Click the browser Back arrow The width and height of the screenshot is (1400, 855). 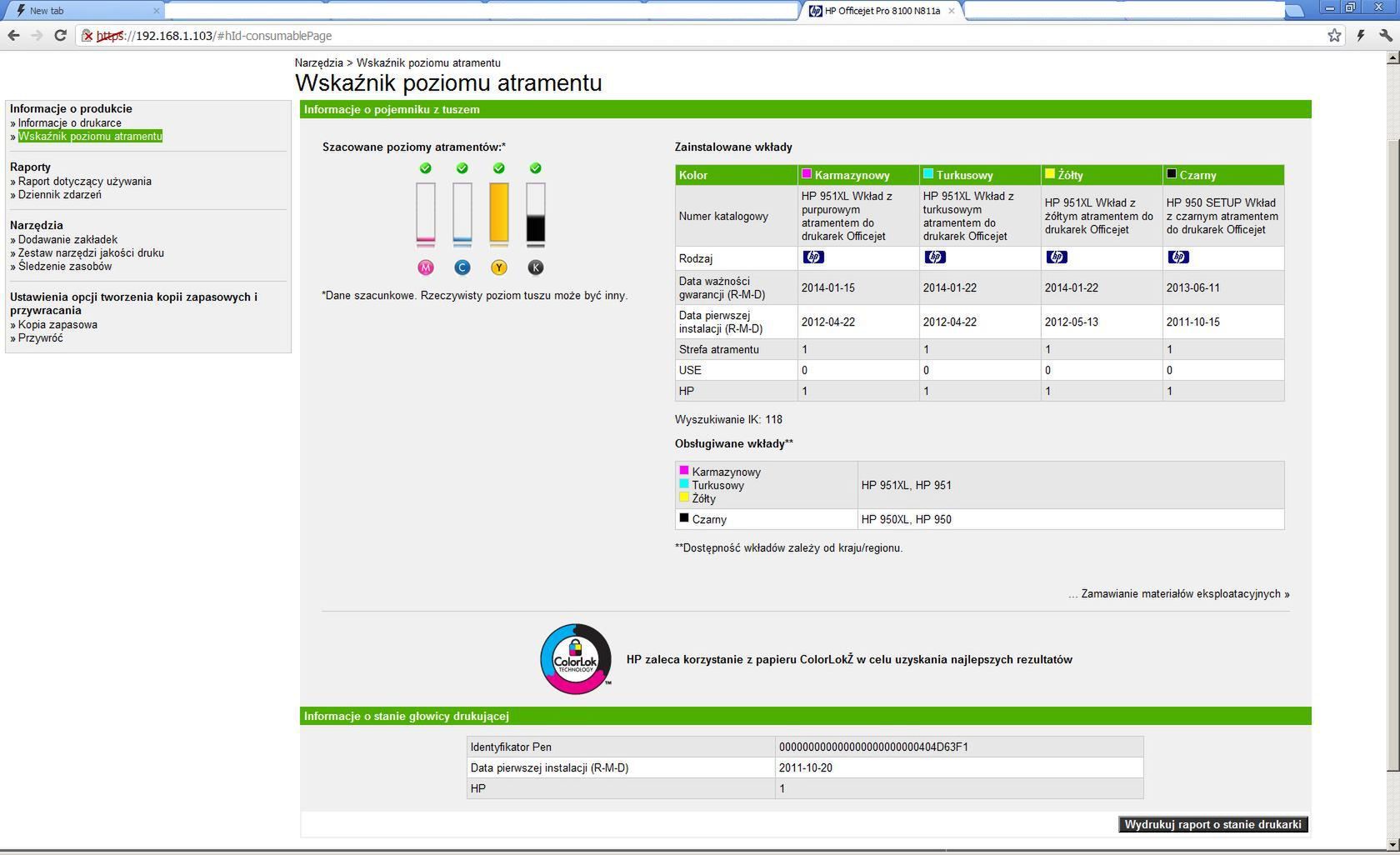(x=13, y=36)
